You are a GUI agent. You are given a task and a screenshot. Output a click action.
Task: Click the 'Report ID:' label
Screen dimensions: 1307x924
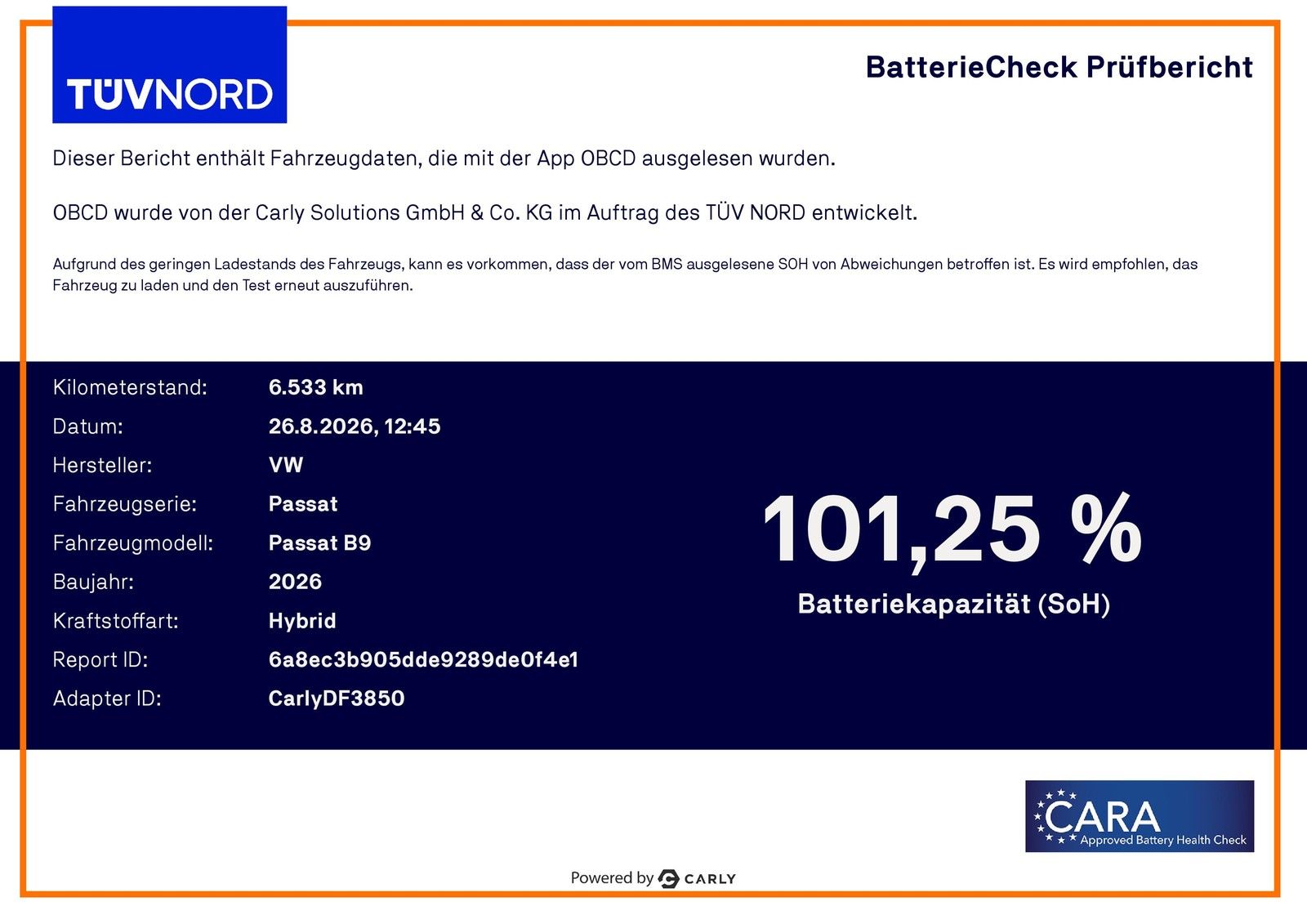coord(100,660)
